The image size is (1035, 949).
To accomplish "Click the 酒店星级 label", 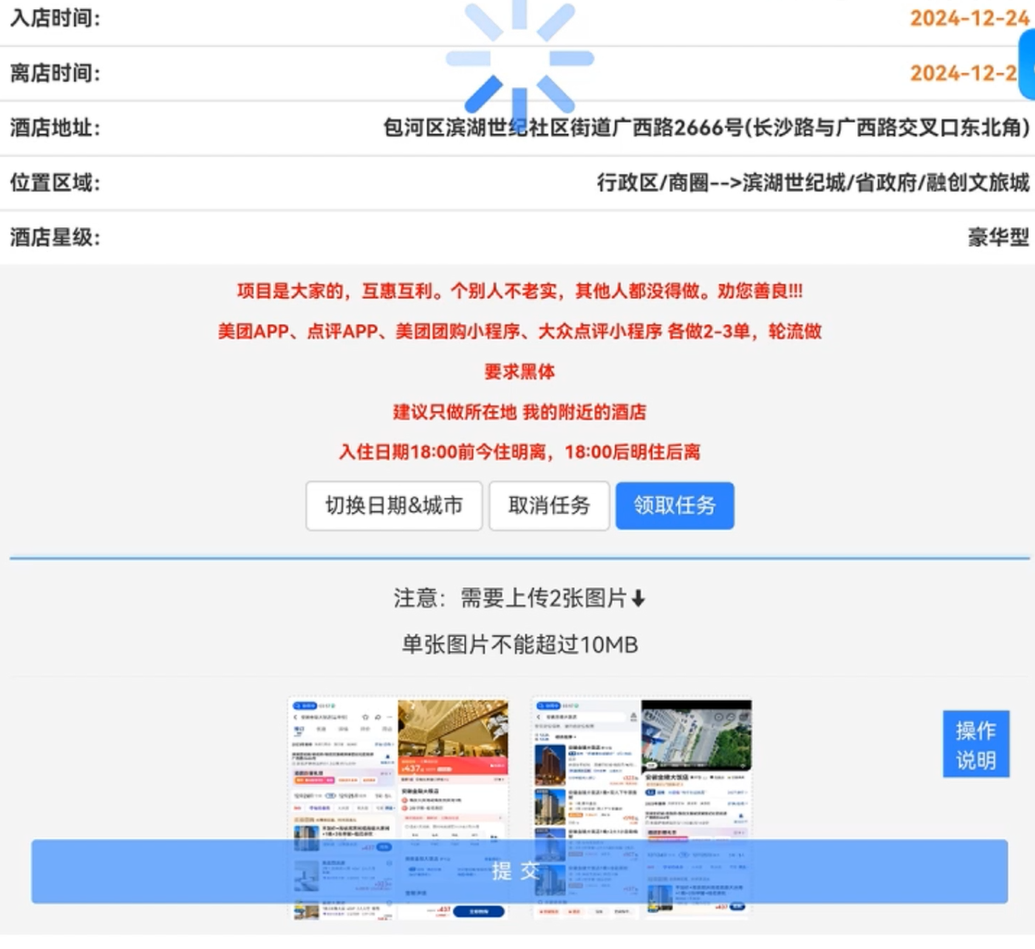I will [55, 237].
